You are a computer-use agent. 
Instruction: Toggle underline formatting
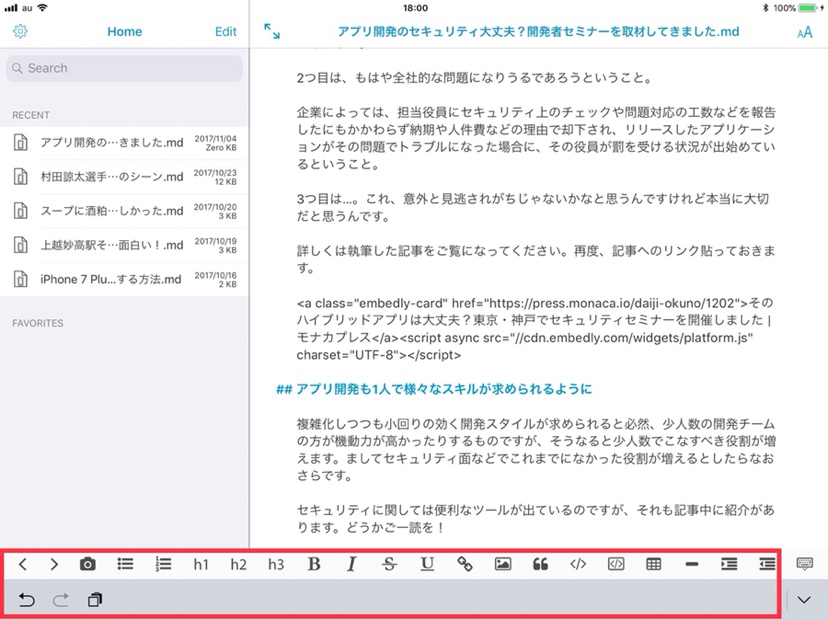[x=427, y=564]
